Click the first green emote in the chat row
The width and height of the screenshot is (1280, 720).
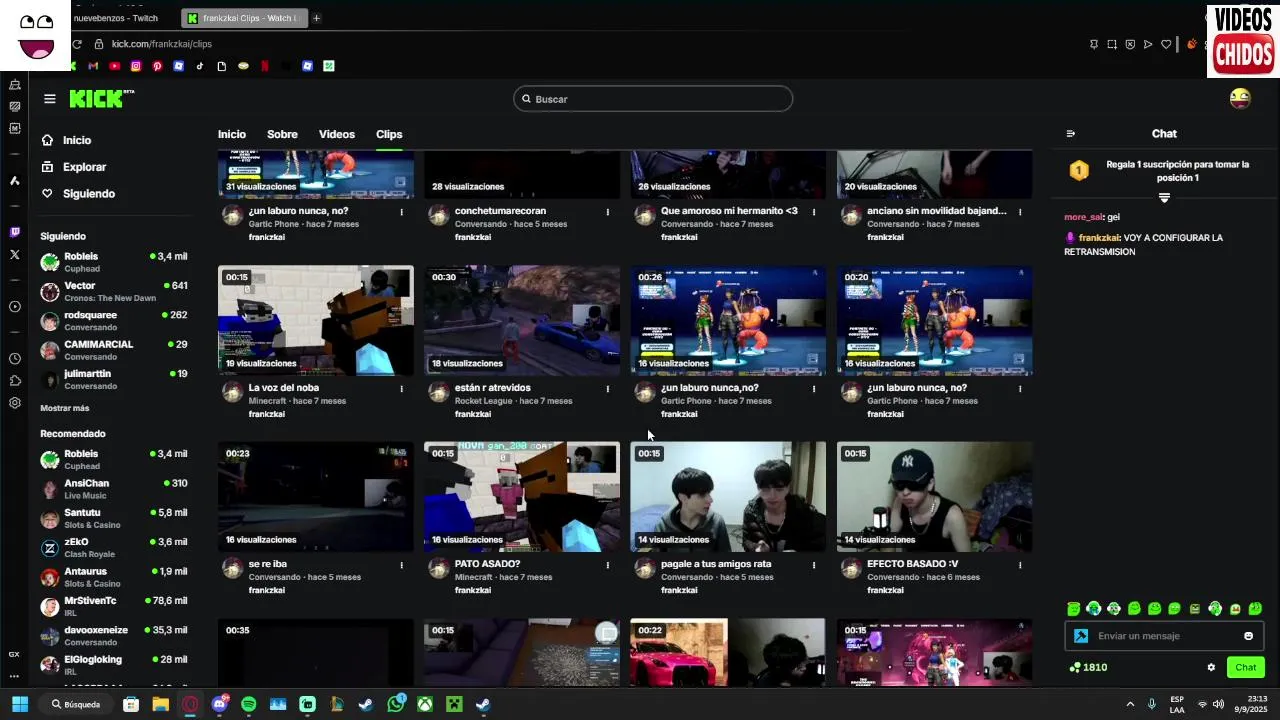tap(1073, 608)
